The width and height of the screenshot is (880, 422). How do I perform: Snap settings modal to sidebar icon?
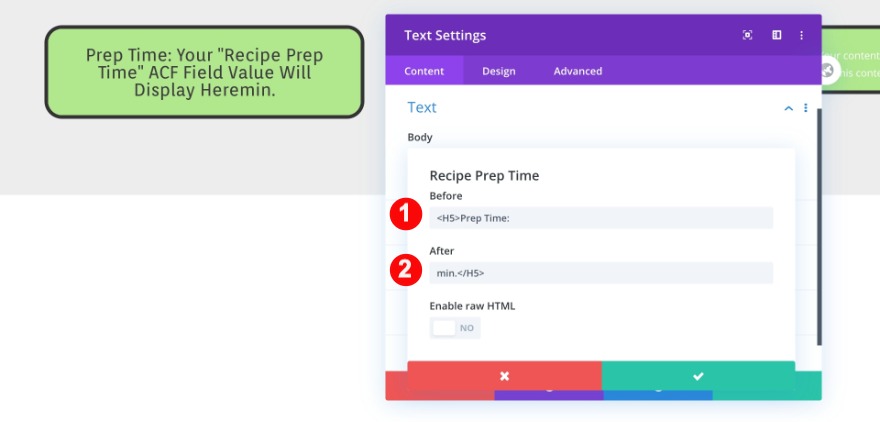coord(776,35)
